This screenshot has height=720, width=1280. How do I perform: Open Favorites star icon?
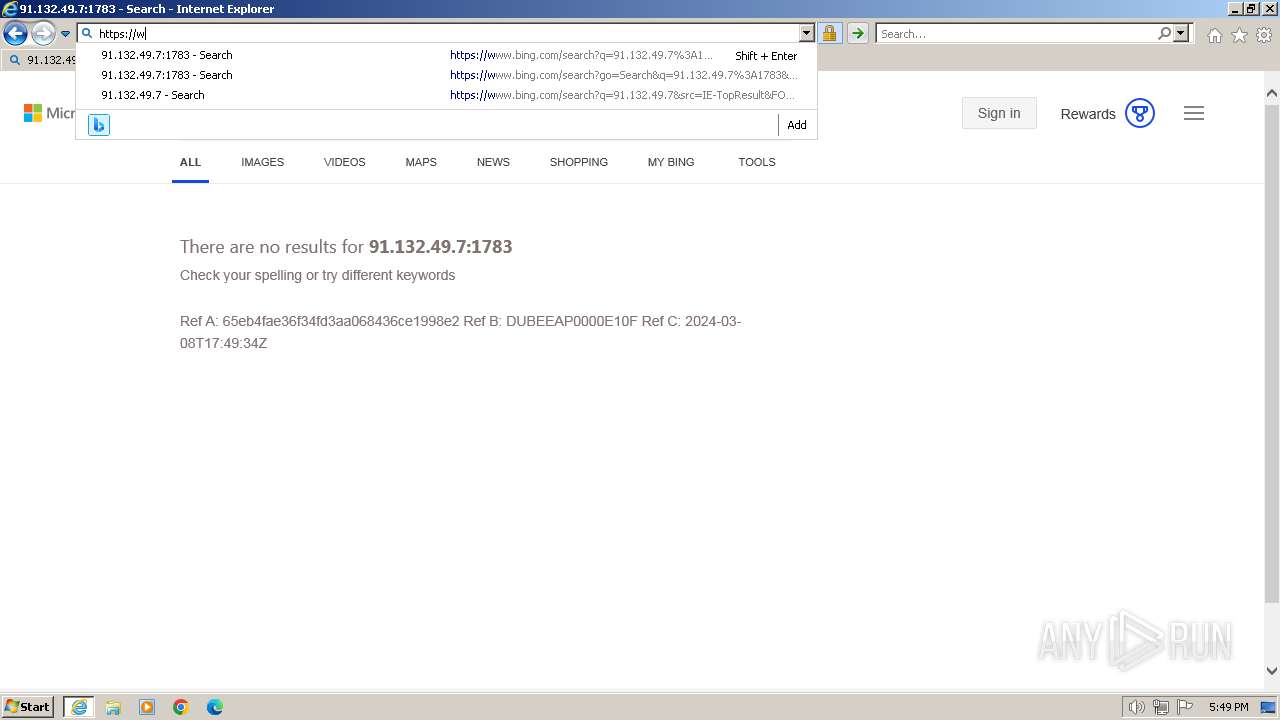pos(1239,35)
